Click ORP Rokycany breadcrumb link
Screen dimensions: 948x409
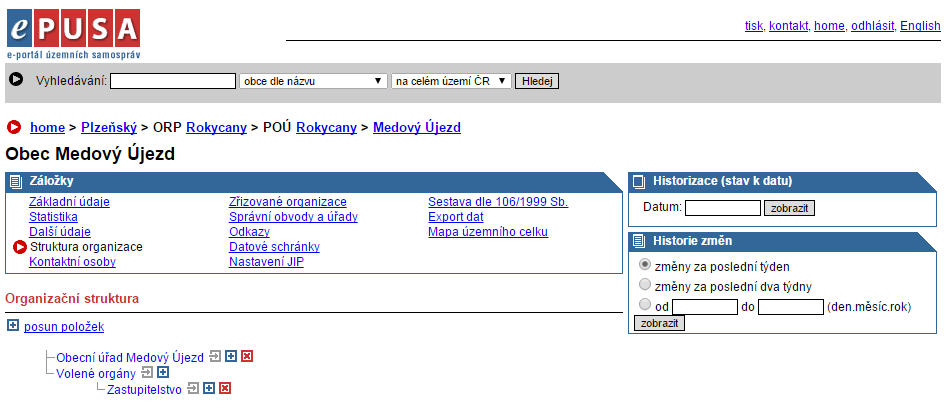coord(216,128)
